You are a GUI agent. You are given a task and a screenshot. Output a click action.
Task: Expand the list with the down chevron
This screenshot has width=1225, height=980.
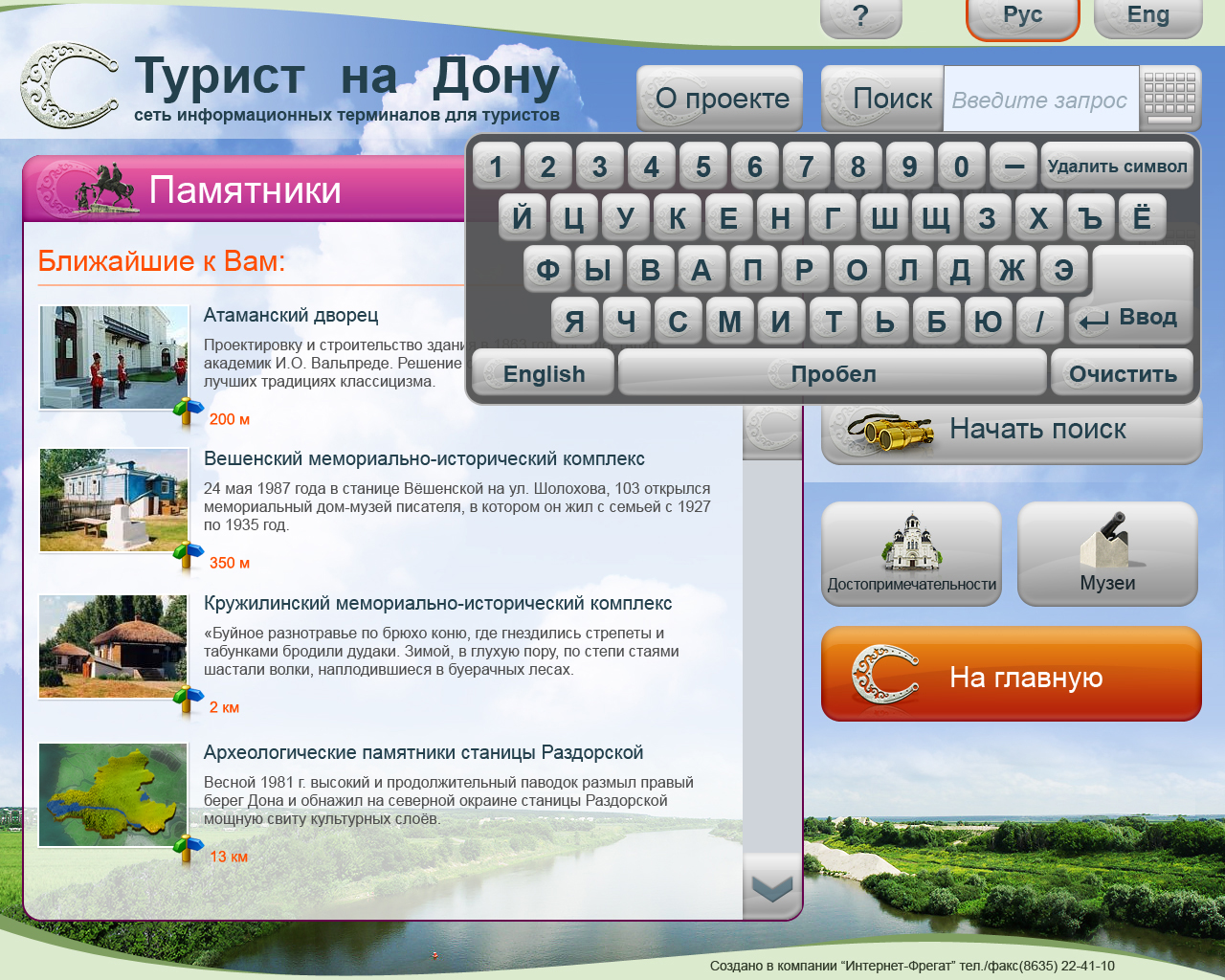(x=771, y=891)
